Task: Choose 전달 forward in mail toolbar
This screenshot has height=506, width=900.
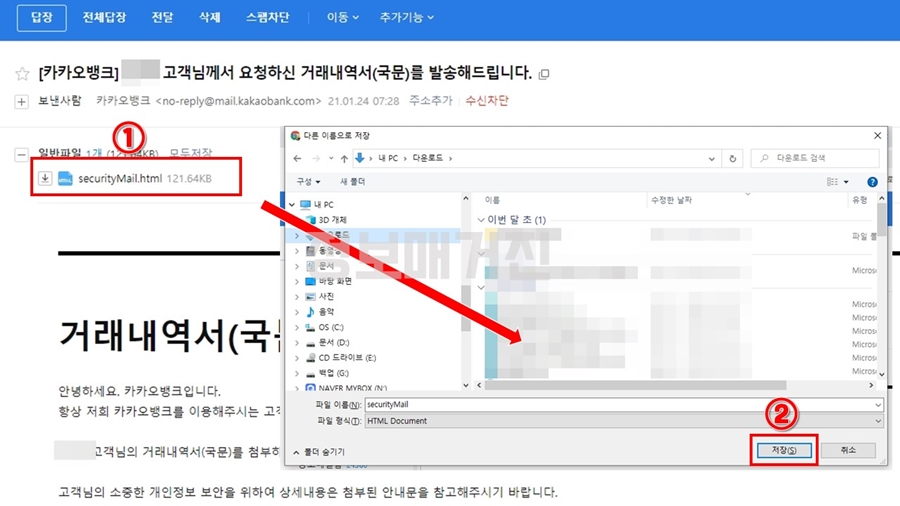Action: [162, 18]
